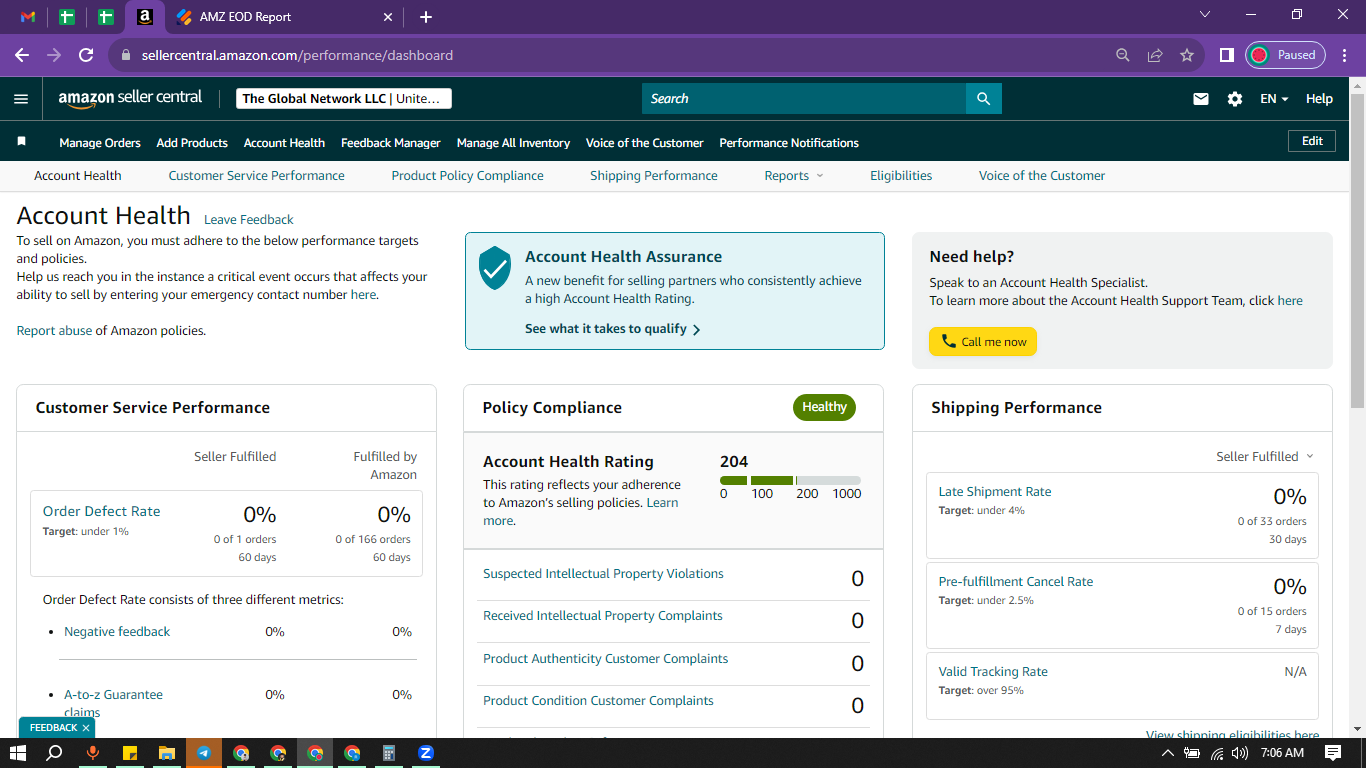Open Windows notification center
The height and width of the screenshot is (768, 1366).
click(1333, 753)
